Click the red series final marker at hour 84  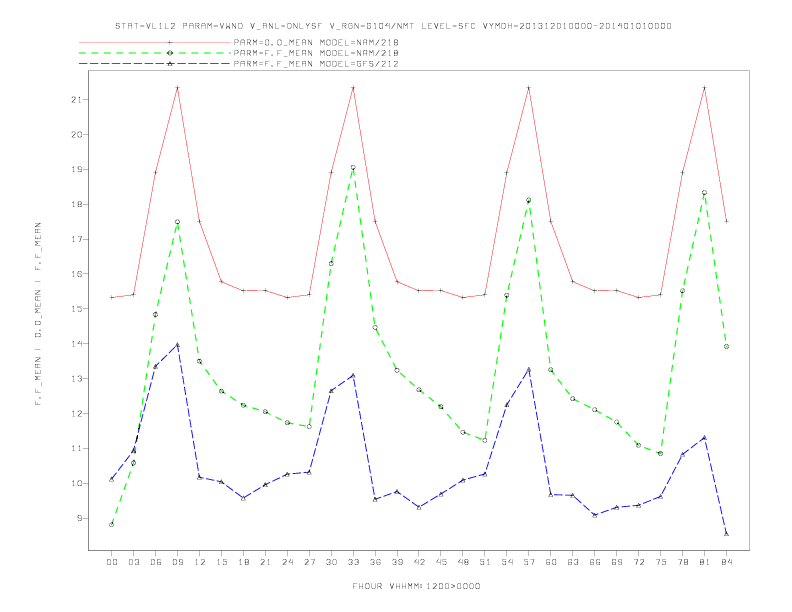click(x=726, y=221)
